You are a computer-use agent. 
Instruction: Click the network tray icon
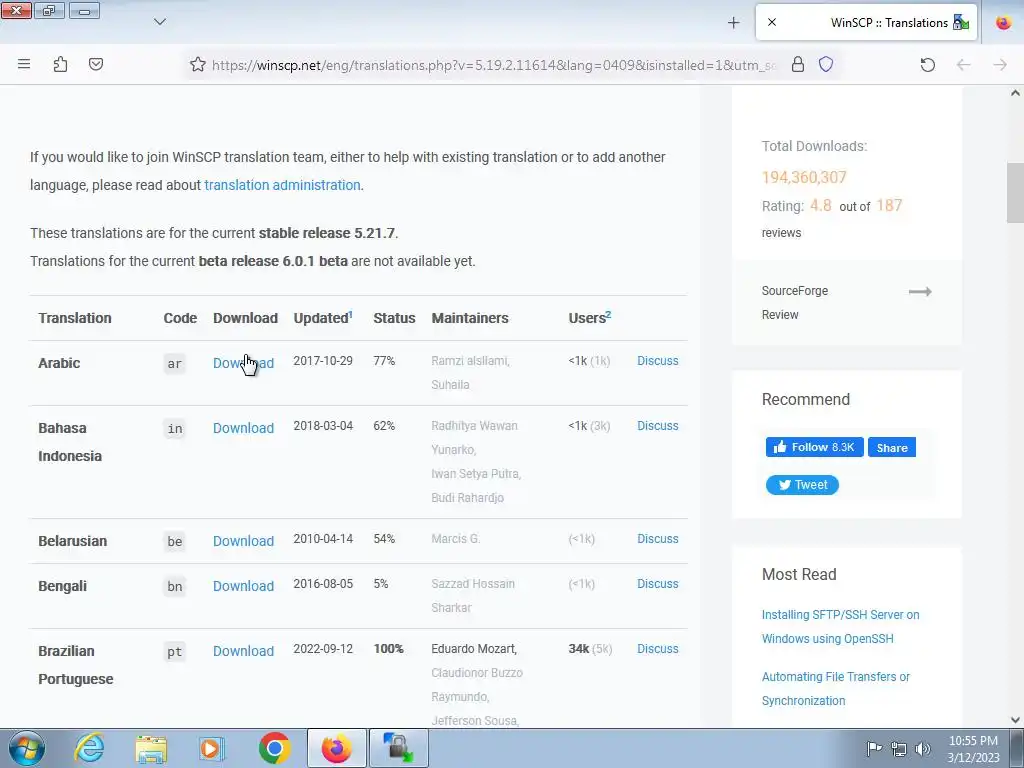pos(899,748)
